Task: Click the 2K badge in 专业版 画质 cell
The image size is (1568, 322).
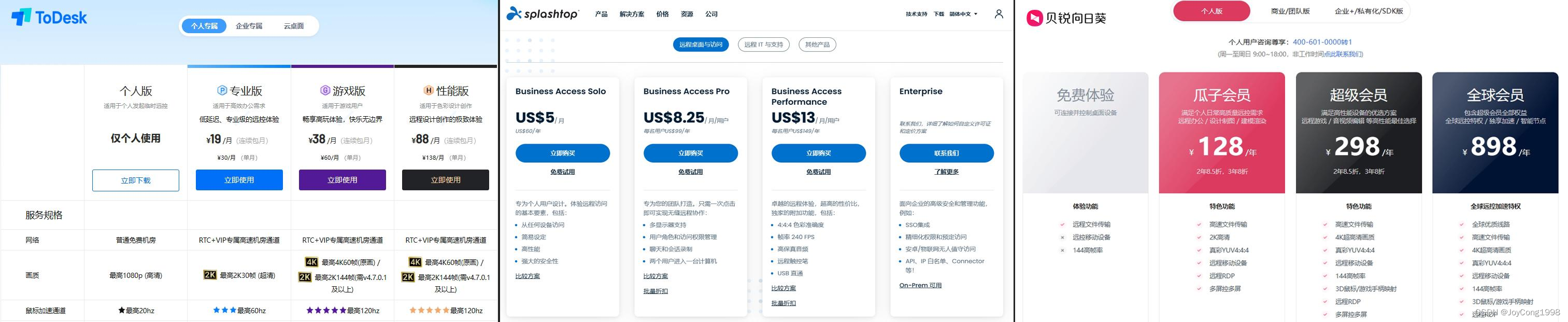Action: 210,275
